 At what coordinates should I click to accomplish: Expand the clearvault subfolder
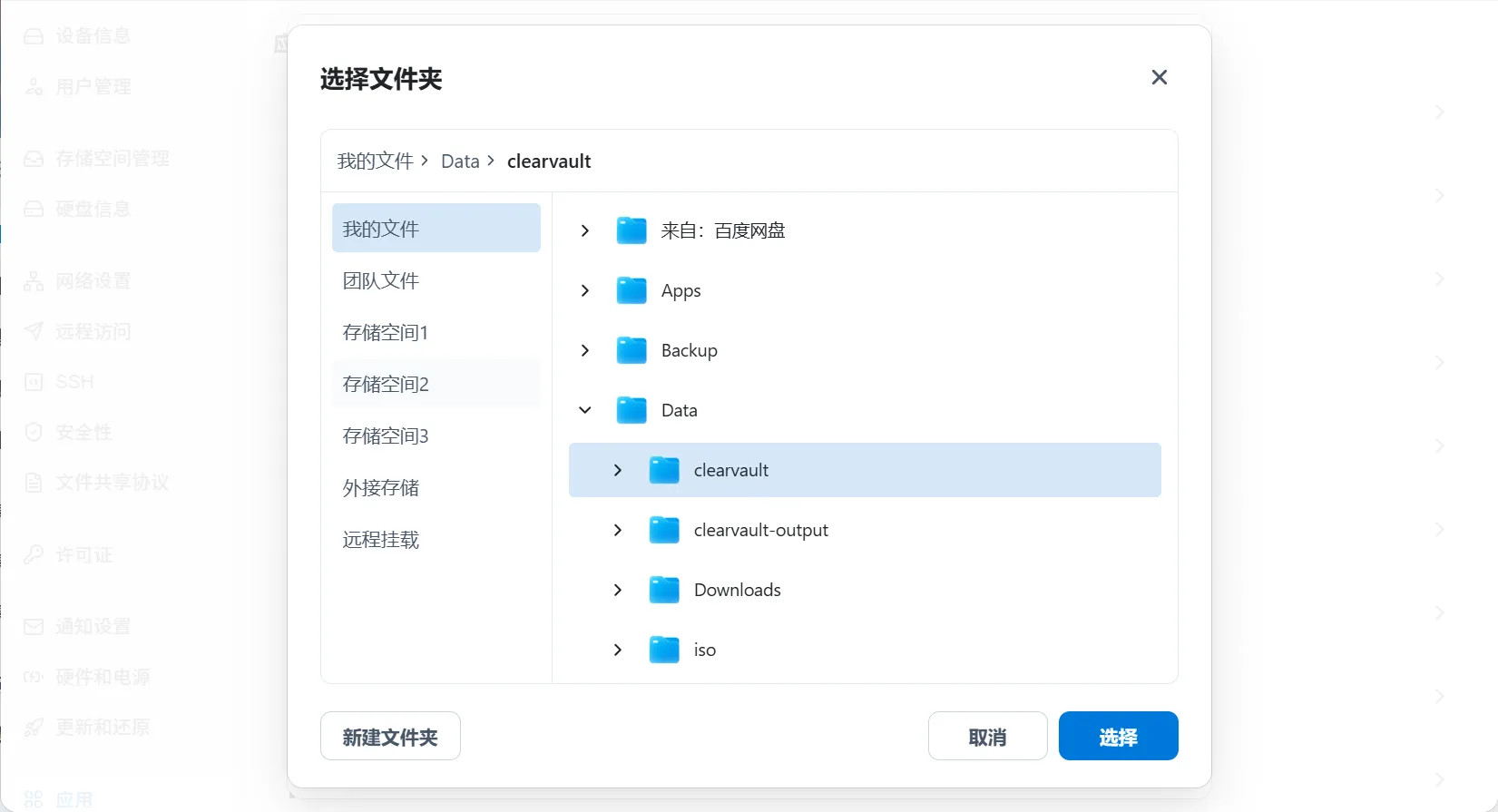618,470
